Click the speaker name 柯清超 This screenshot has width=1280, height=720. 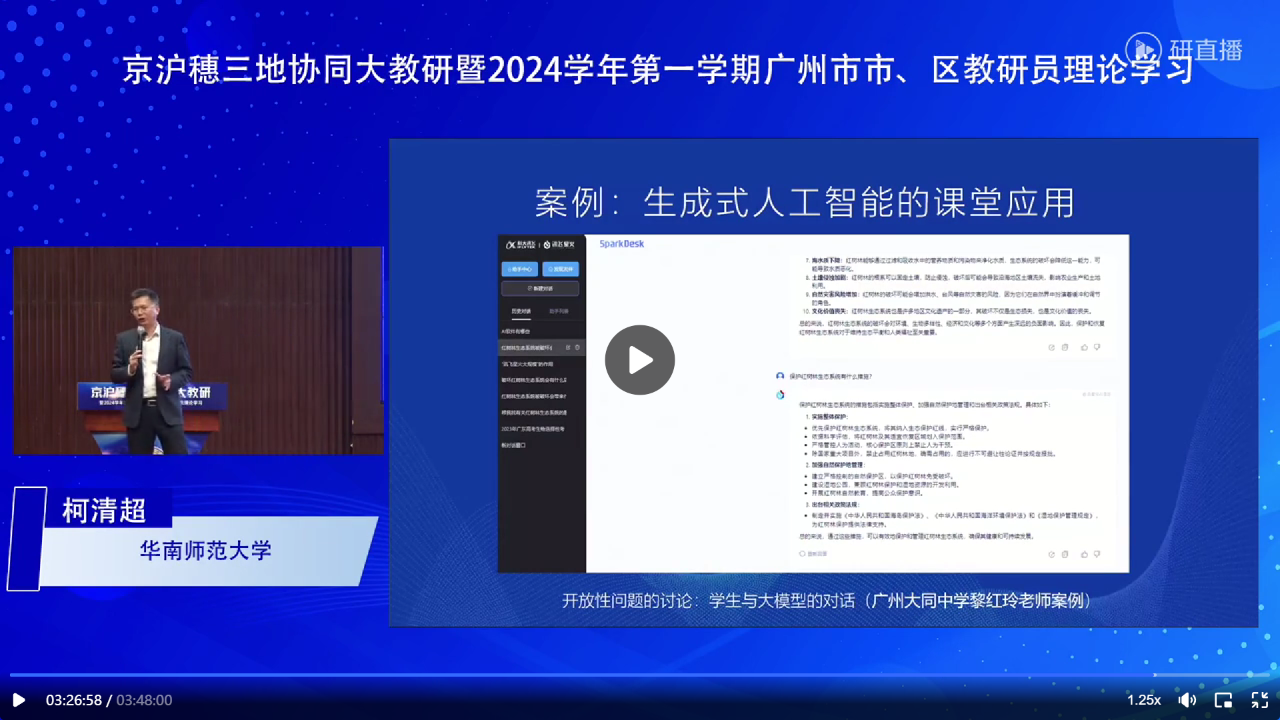(x=104, y=509)
